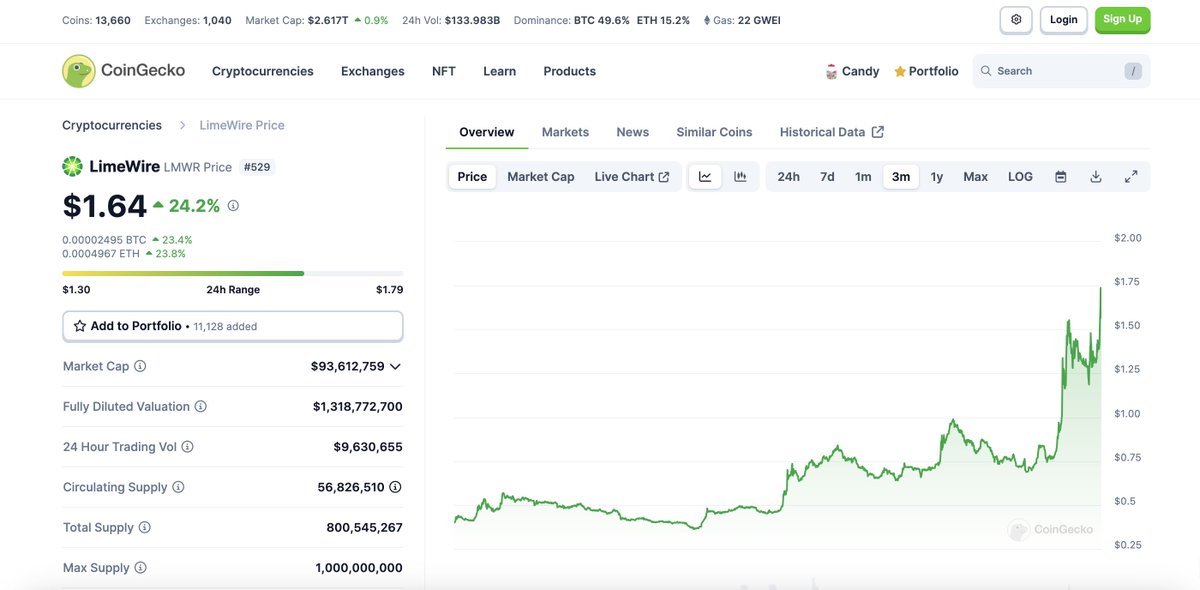Click the CoinGecko logo

pyautogui.click(x=123, y=71)
